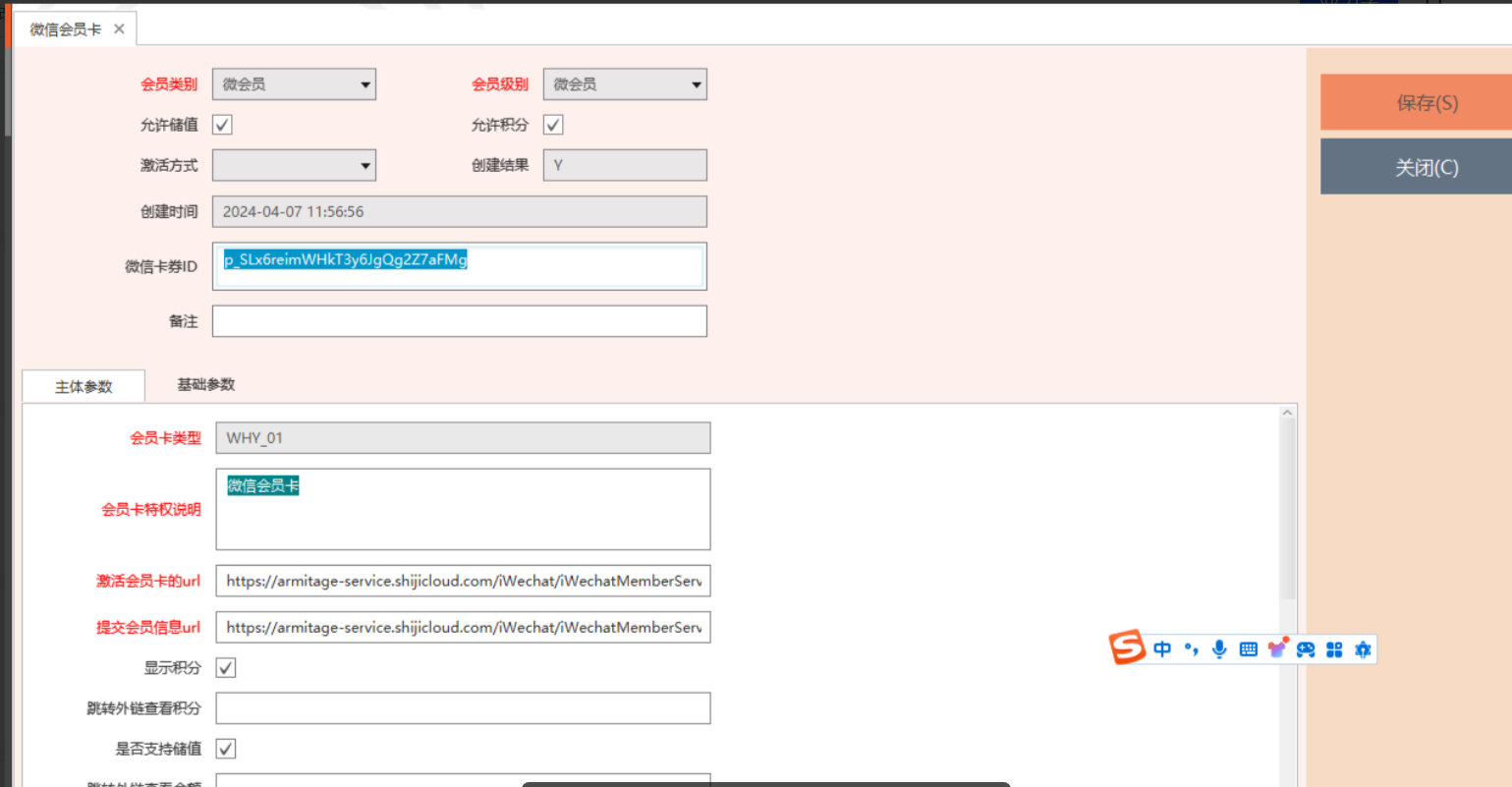Click the parameter panel vertical scrollbar
Screen dimensions: 1512x787
(1287, 511)
